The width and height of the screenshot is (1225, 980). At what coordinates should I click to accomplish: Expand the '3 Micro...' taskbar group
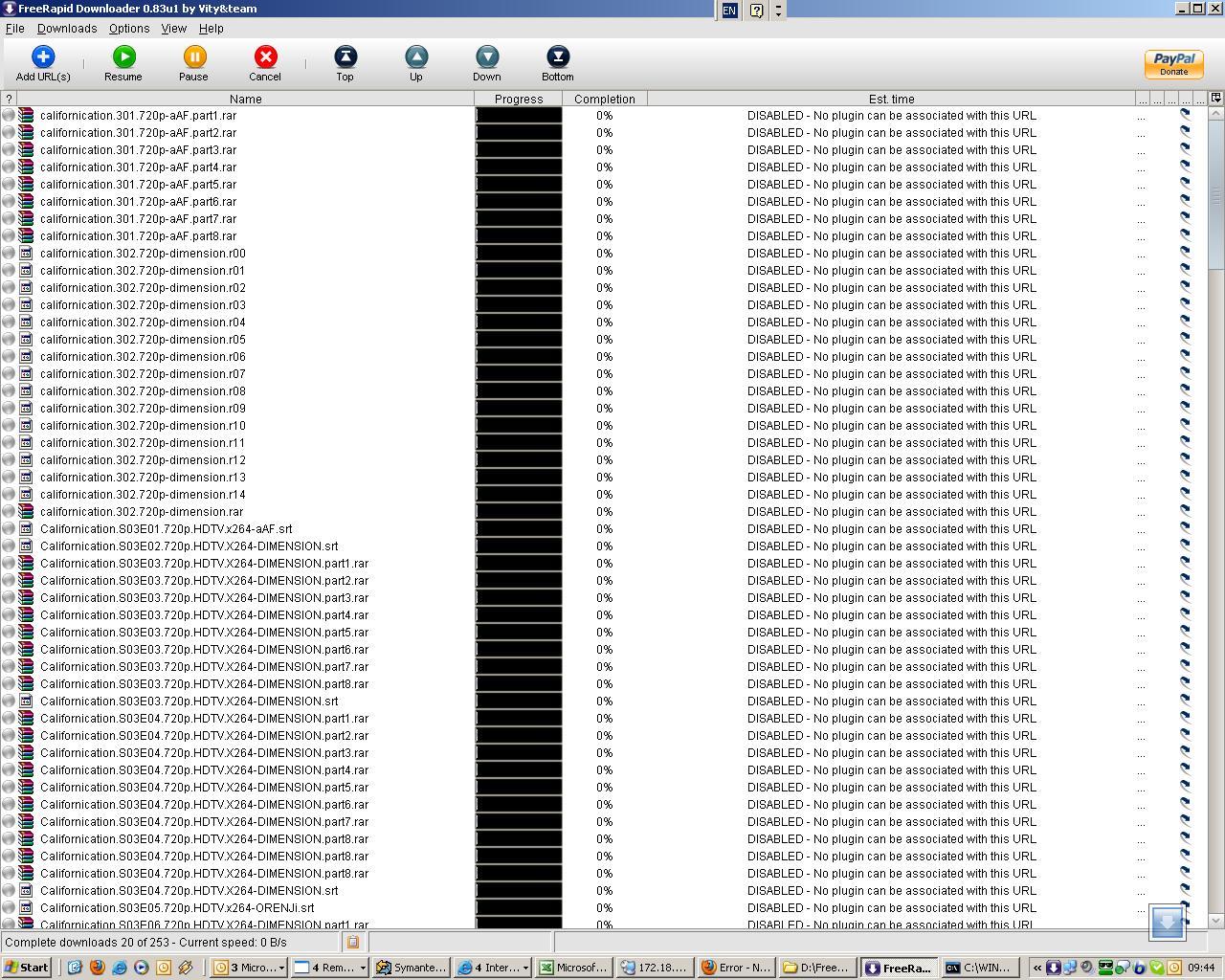point(281,968)
